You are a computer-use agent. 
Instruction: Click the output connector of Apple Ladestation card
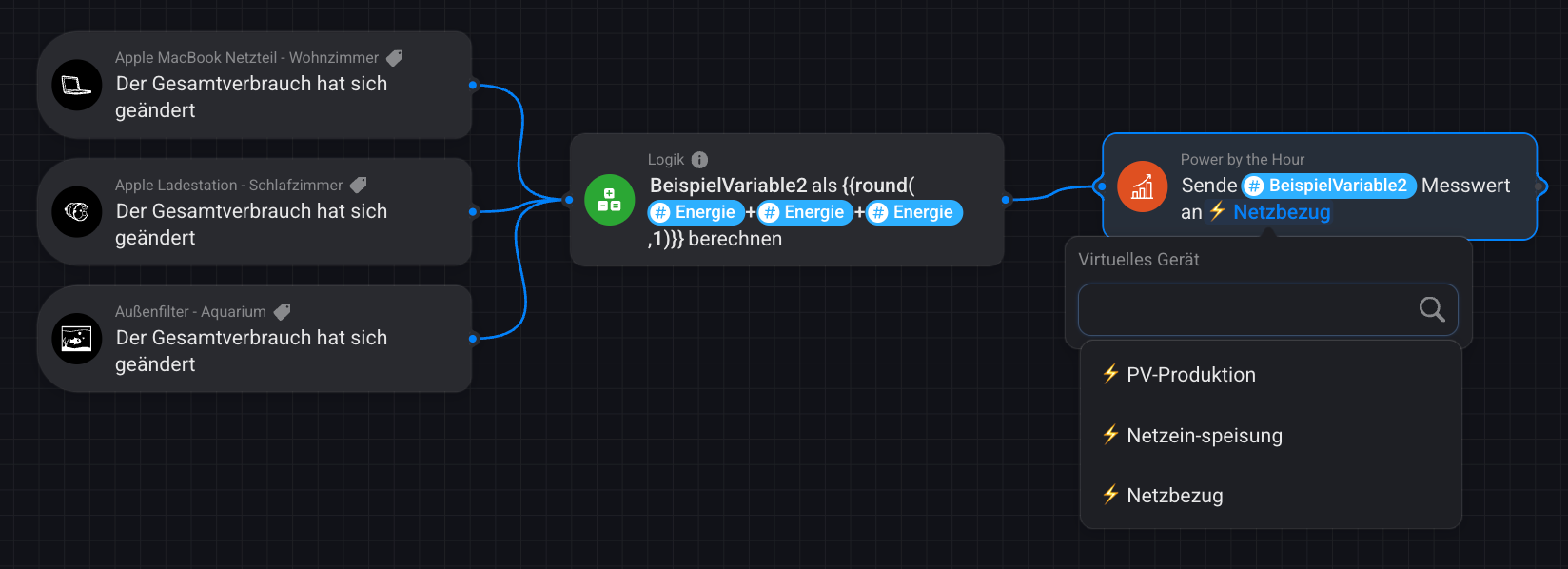[x=473, y=211]
